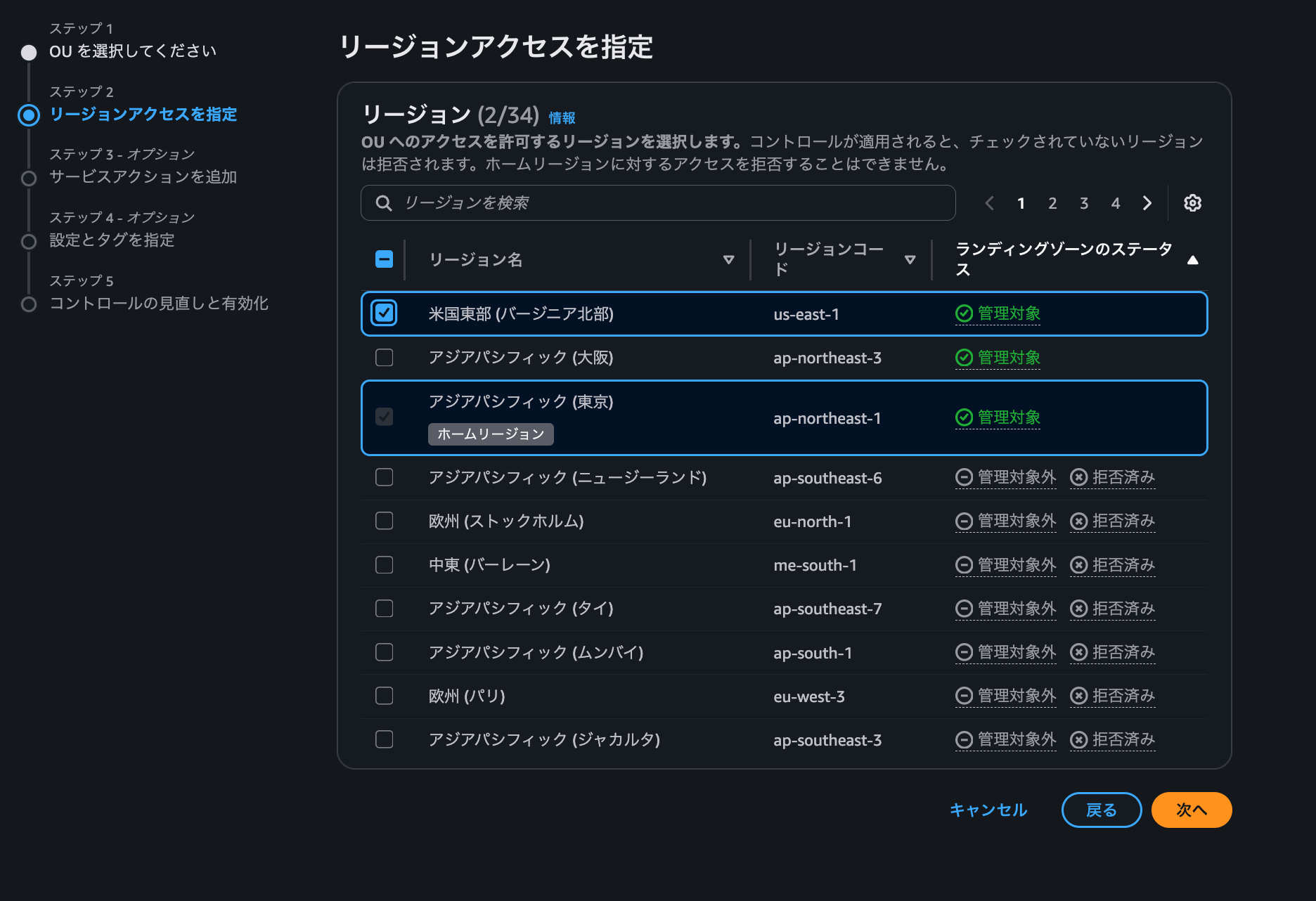1316x901 pixels.
Task: Open the リージョン名 column sort dropdown
Action: click(x=729, y=259)
